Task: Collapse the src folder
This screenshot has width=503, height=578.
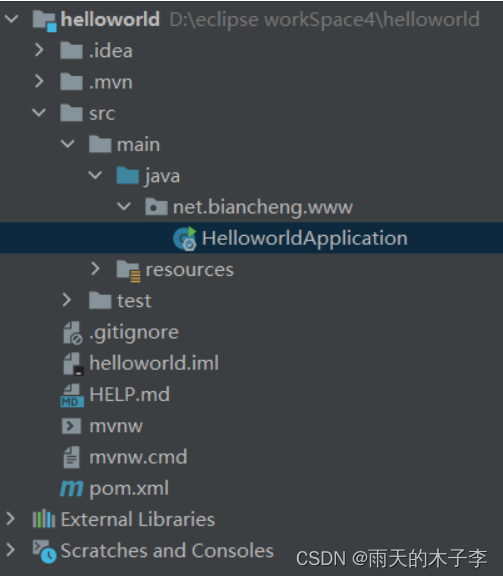Action: coord(39,112)
